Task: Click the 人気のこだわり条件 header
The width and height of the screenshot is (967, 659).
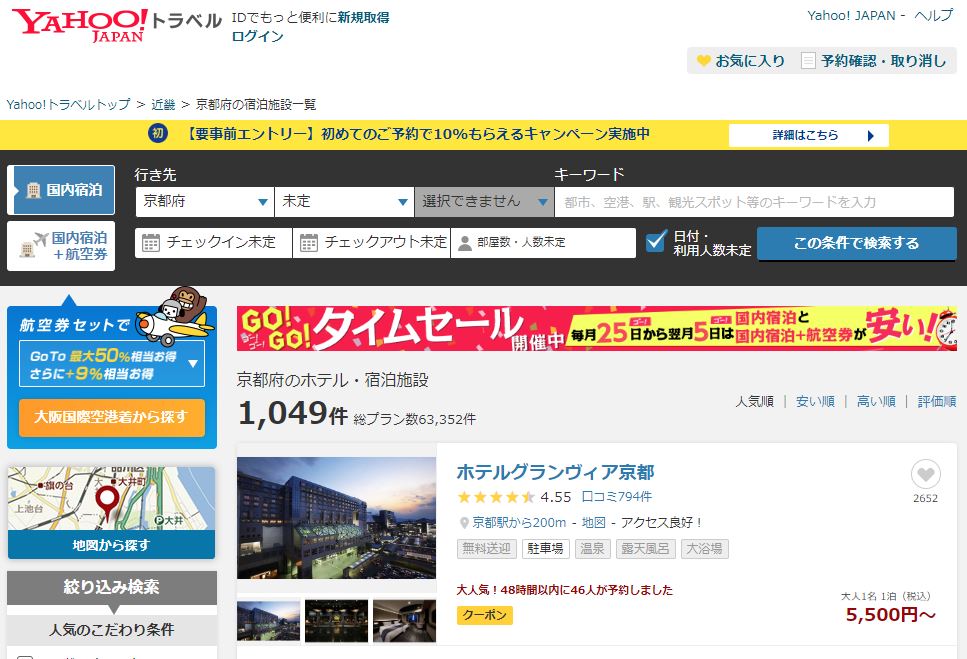Action: (112, 629)
